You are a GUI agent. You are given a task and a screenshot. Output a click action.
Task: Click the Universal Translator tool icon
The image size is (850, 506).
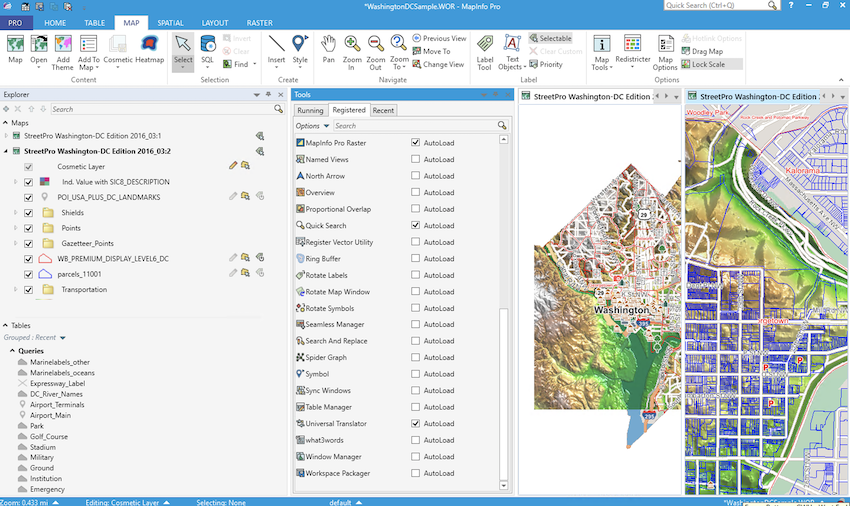[300, 424]
